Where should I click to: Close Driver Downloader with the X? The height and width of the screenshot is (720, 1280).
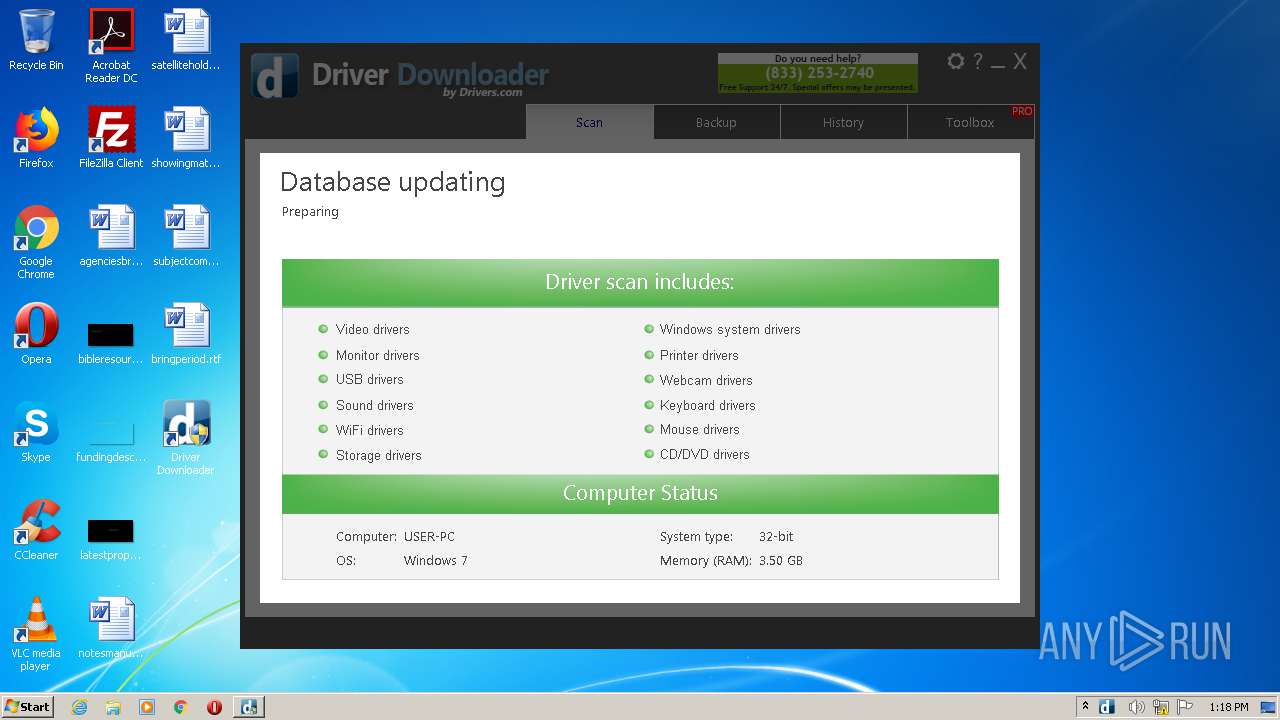point(1020,61)
